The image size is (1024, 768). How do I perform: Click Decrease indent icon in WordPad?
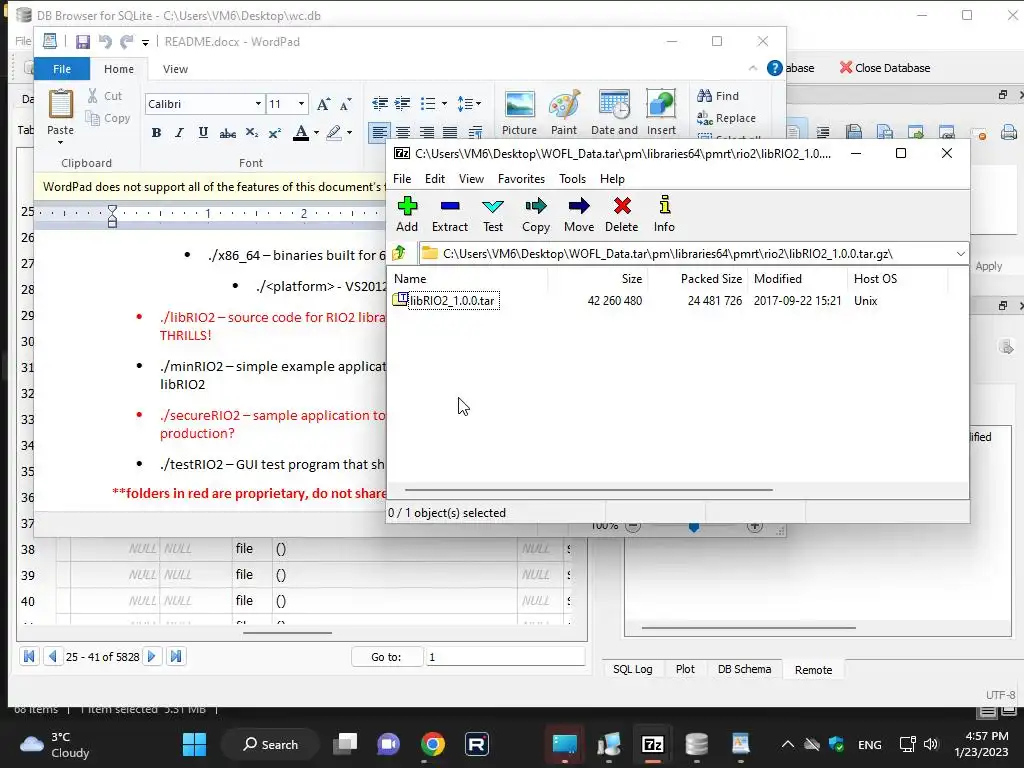[x=380, y=103]
